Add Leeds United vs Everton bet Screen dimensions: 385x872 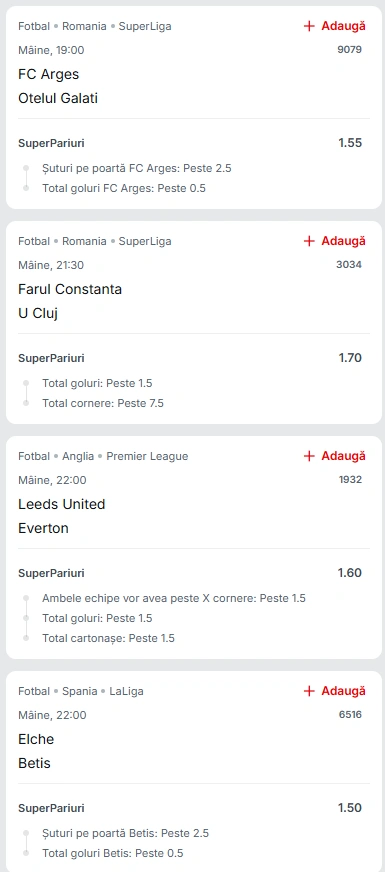[x=335, y=456]
